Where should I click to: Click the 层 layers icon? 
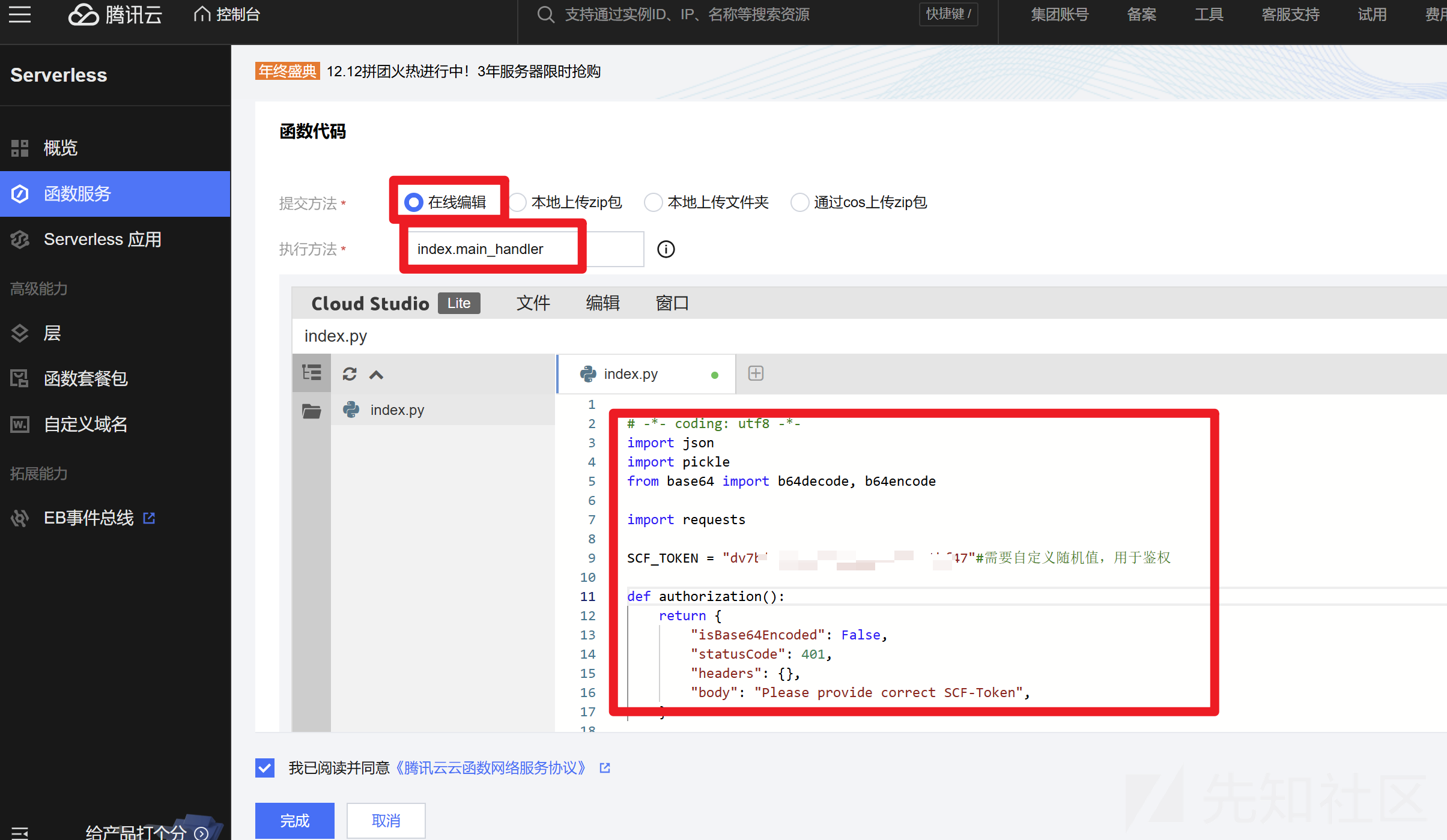point(20,333)
